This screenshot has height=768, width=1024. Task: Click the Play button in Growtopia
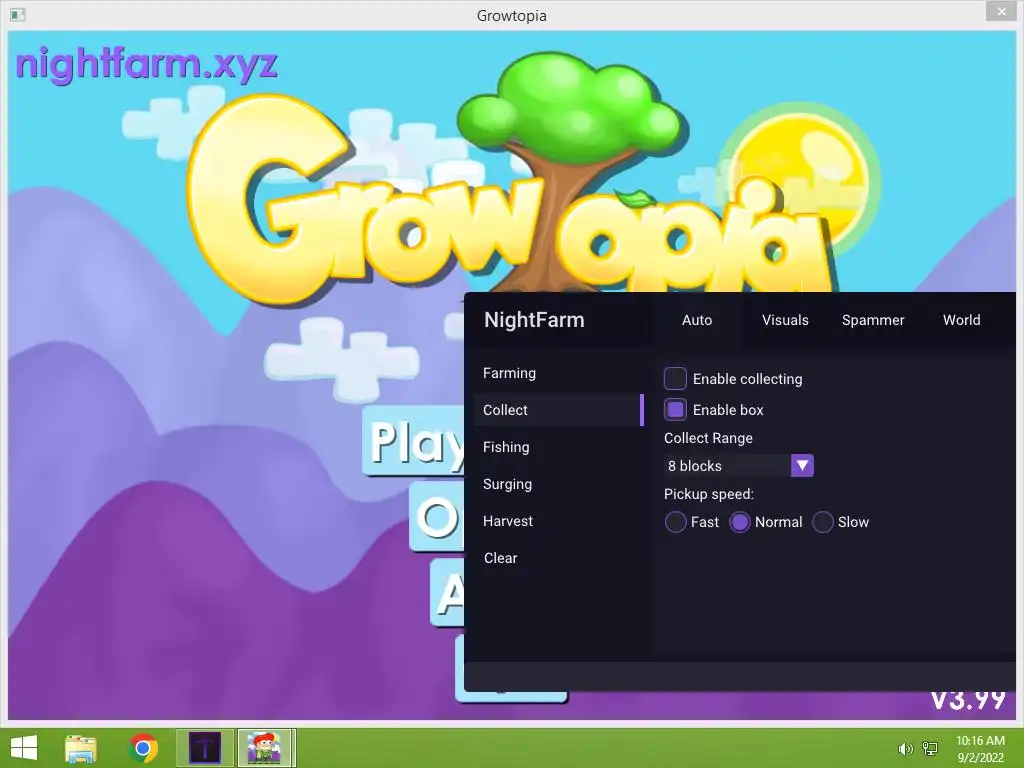[x=413, y=441]
